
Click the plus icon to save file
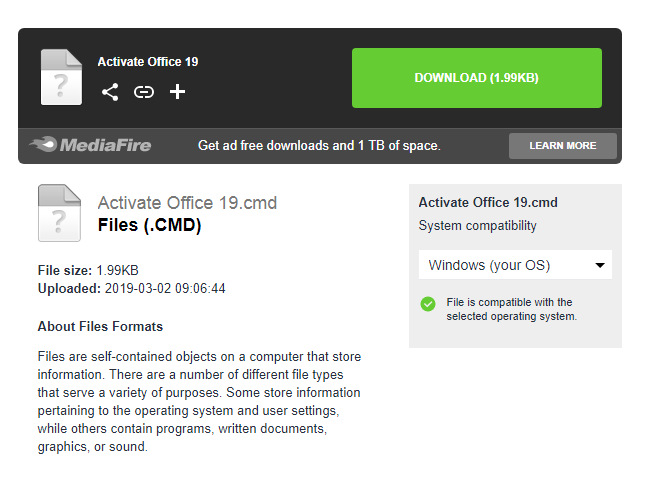click(177, 92)
